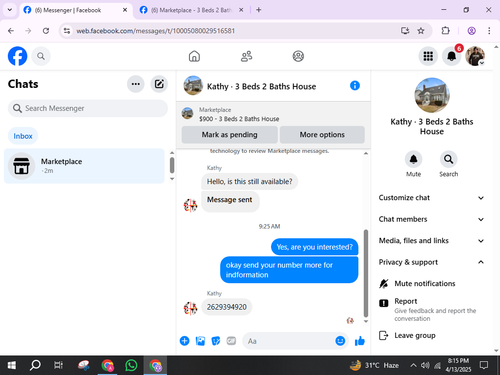Screen dimensions: 500x375
Task: Open the Friends icon in top navigation
Action: [x=247, y=56]
